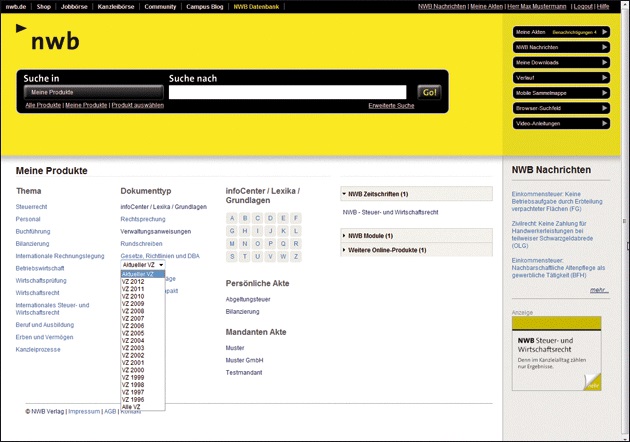
Task: Click the arrow on Mobile Sammelmappe button
Action: 604,93
